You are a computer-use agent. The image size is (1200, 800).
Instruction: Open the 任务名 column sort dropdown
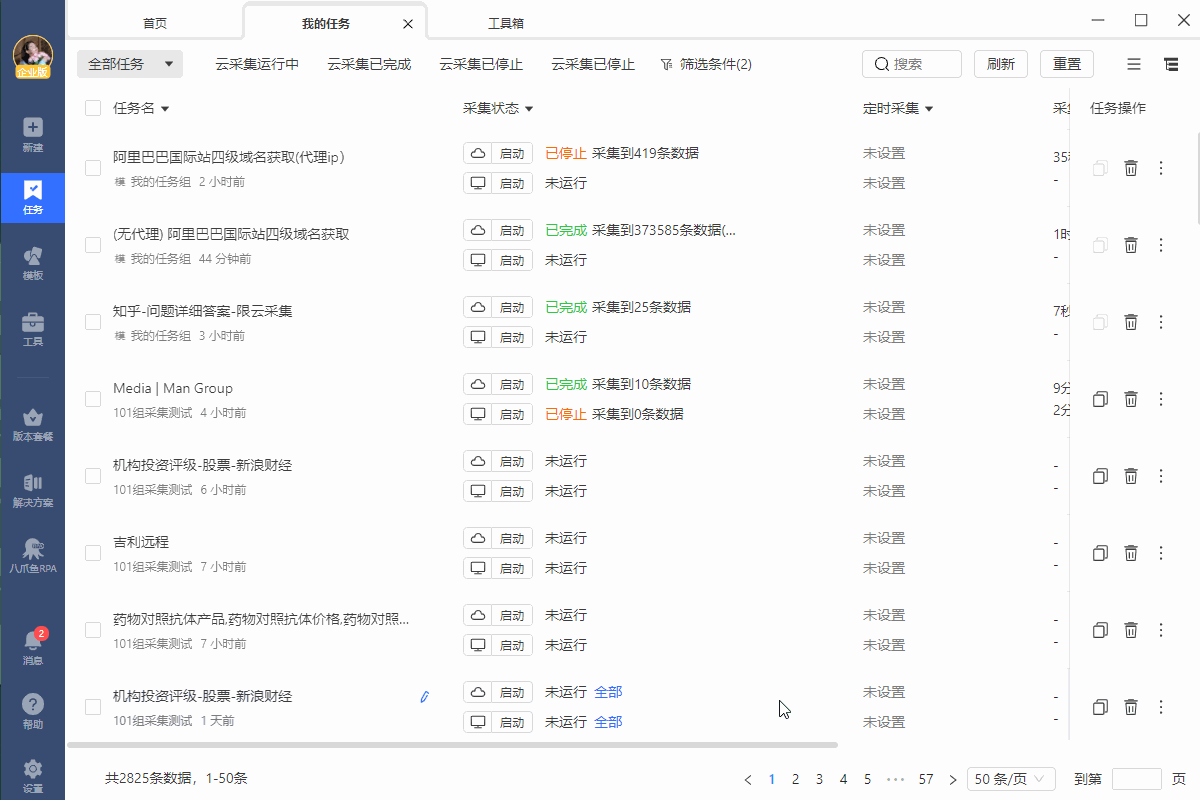coord(165,109)
